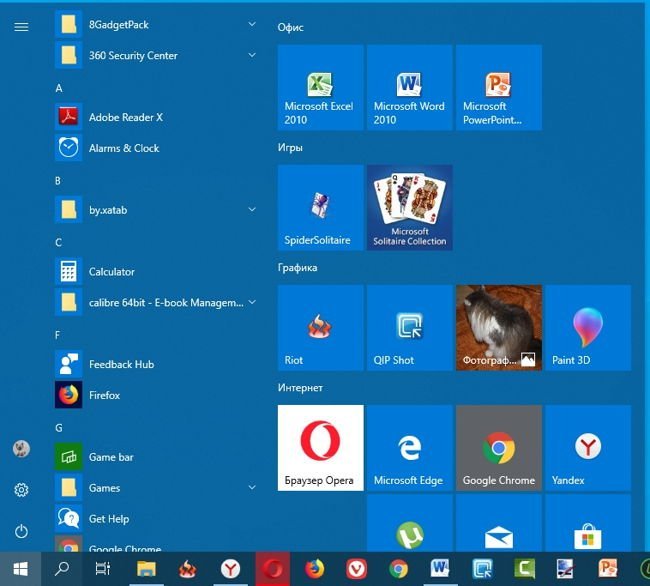Click the Power button icon
Screen dimensions: 650x586
click(x=21, y=531)
